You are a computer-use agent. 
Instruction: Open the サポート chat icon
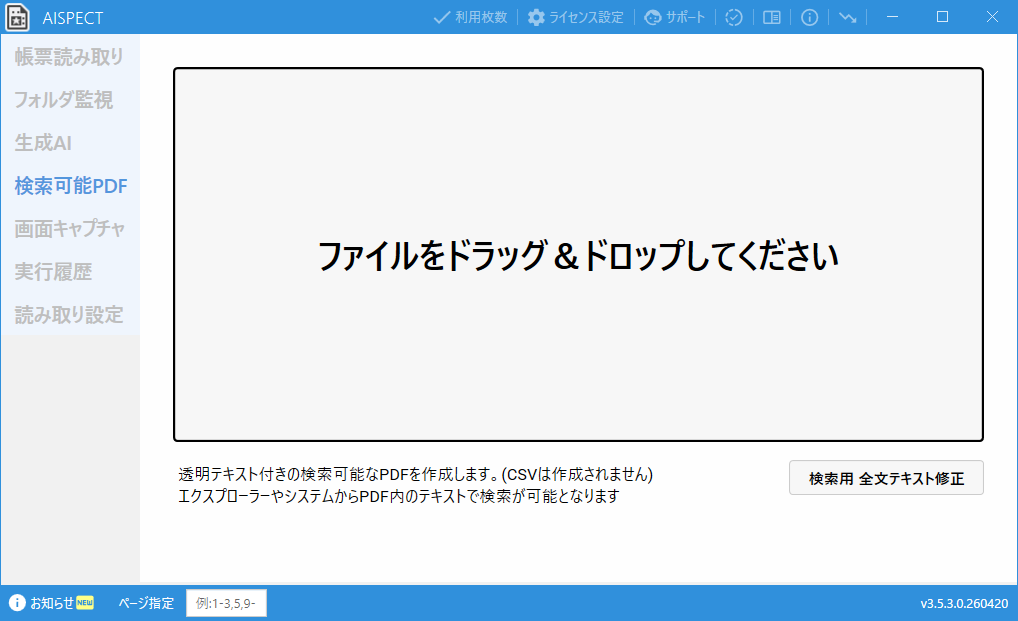652,17
